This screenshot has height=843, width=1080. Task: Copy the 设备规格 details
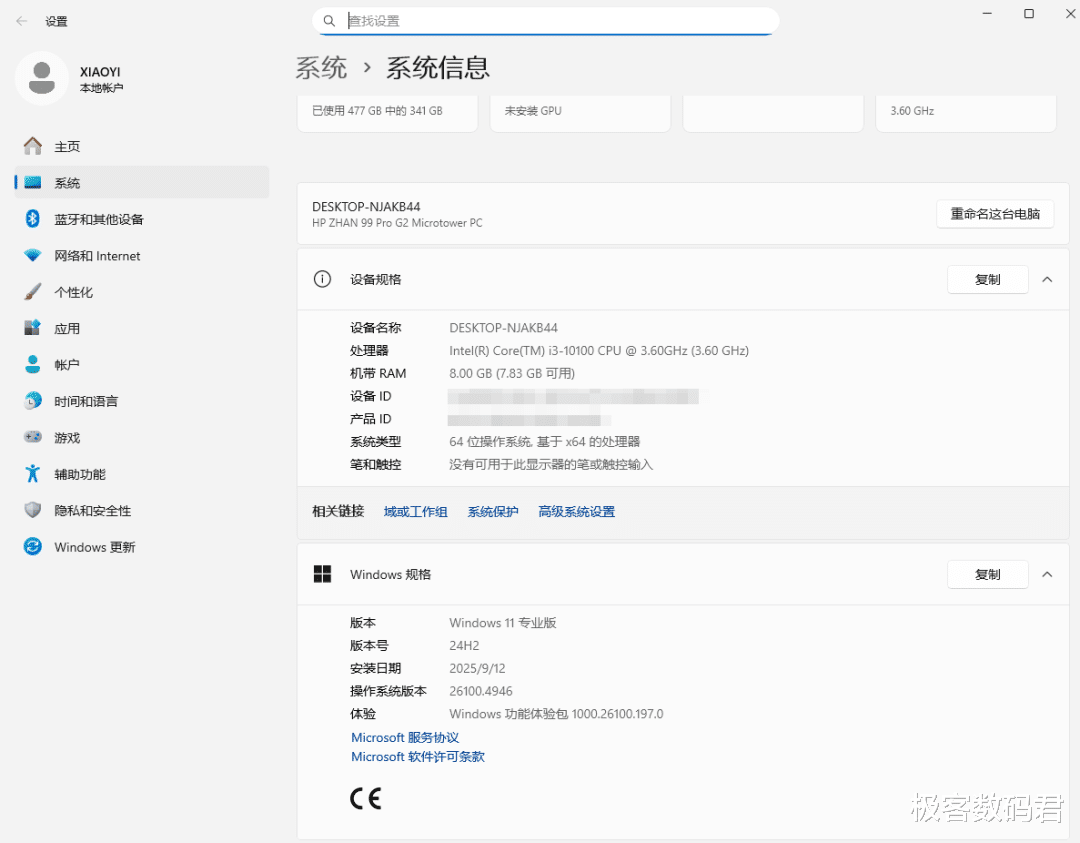point(988,279)
